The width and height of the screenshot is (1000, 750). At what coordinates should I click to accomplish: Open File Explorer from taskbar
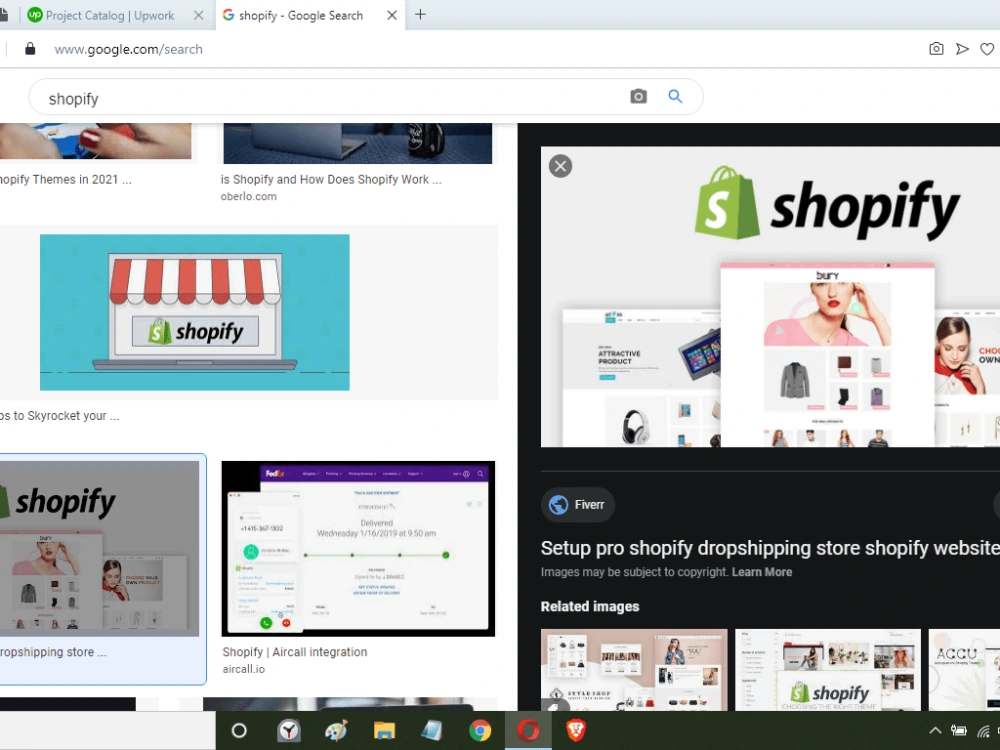(384, 730)
